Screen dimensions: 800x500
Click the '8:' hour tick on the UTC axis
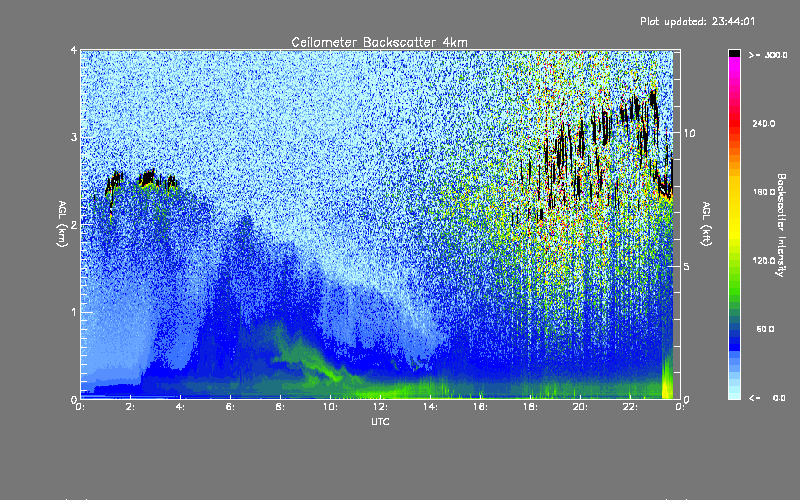pos(281,407)
